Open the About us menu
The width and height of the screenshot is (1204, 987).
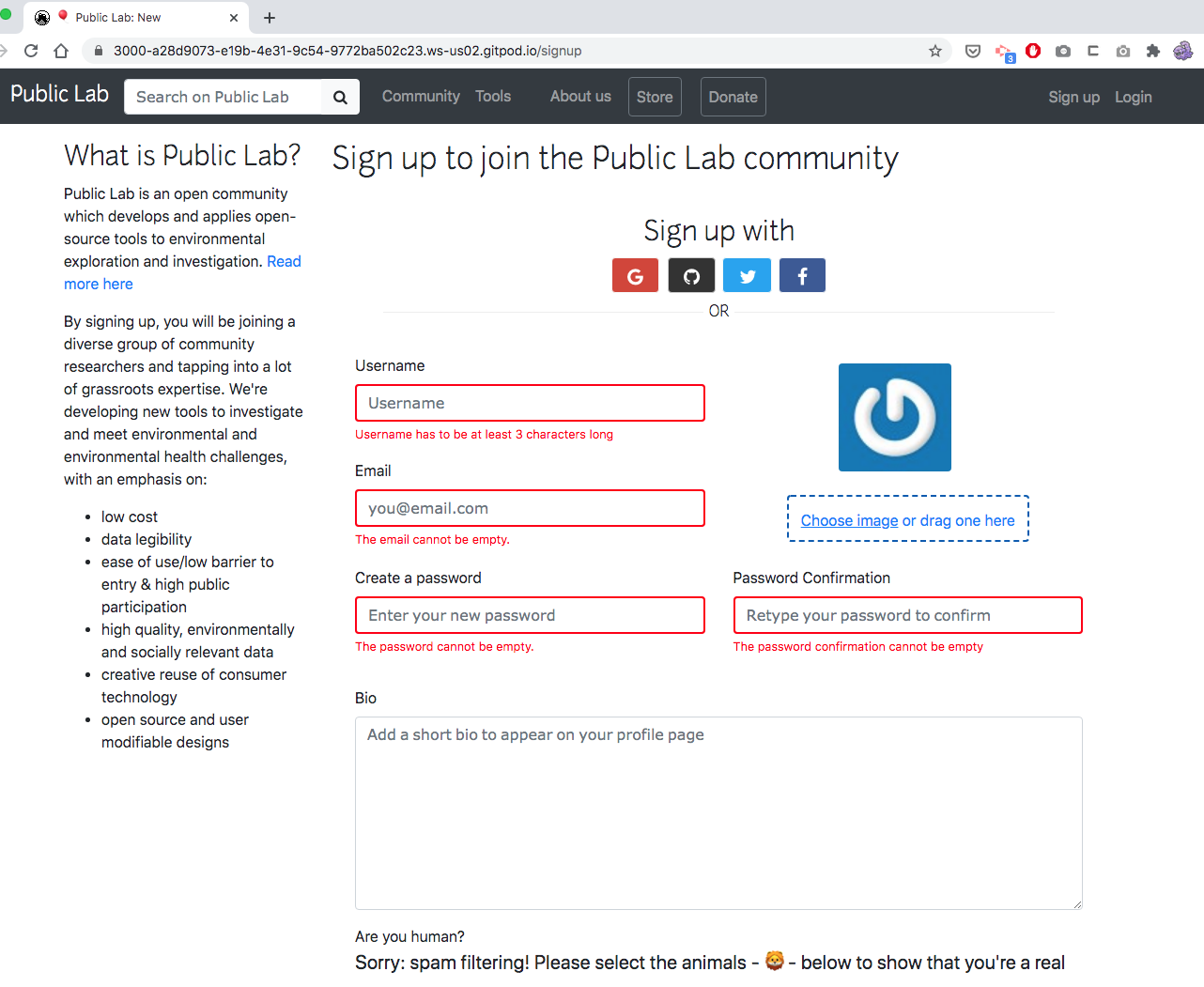click(x=580, y=96)
